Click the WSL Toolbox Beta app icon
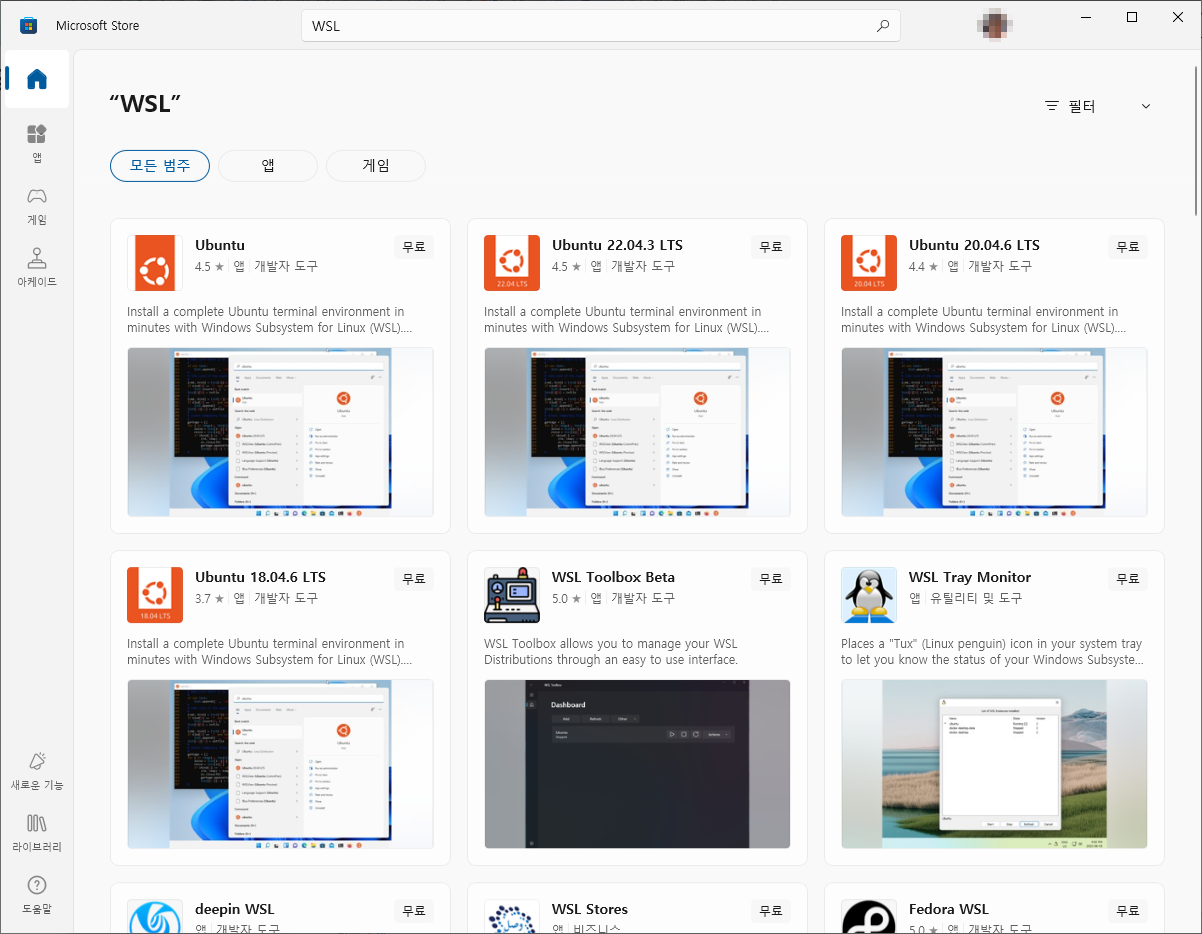 point(512,595)
